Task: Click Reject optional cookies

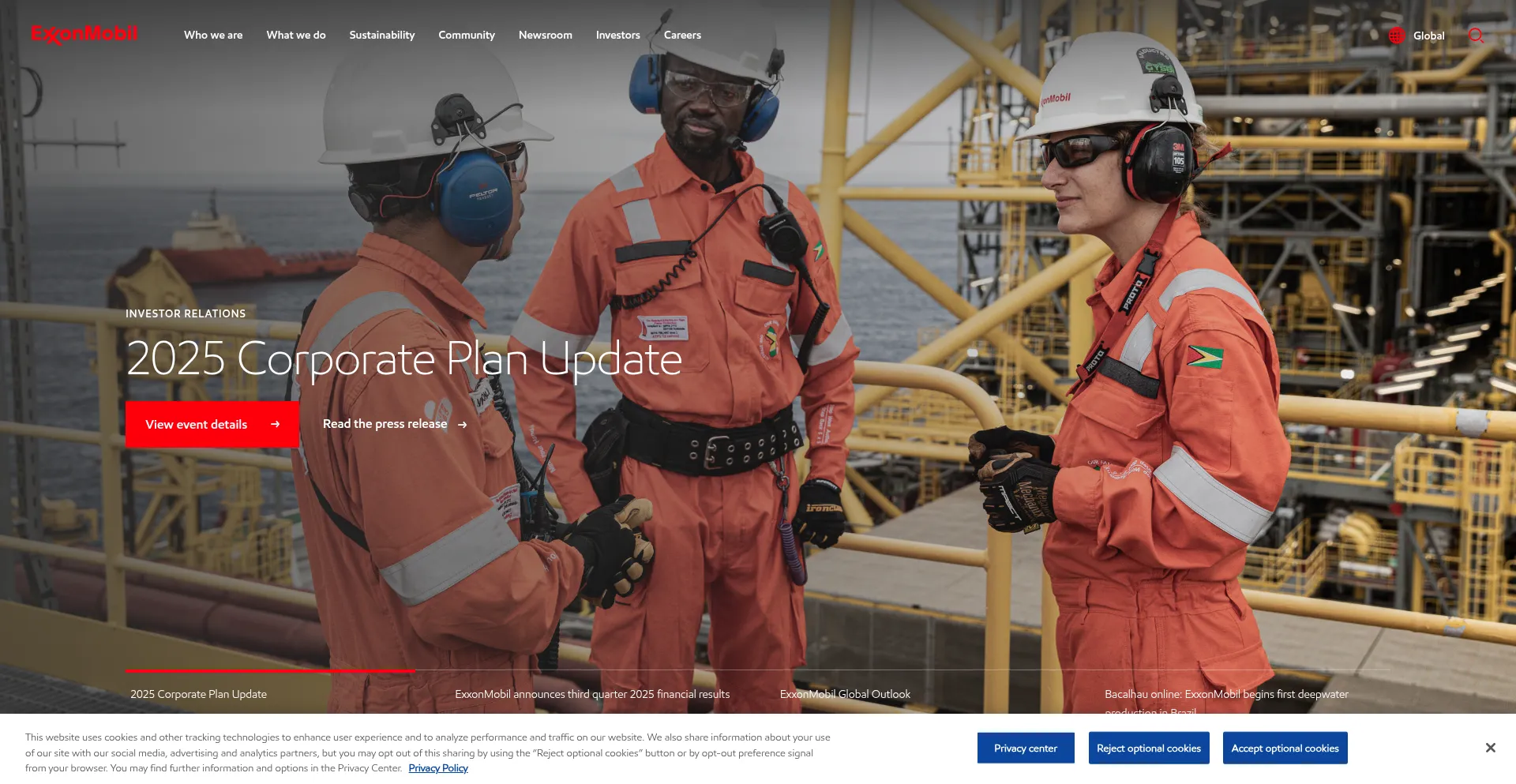Action: click(1149, 748)
